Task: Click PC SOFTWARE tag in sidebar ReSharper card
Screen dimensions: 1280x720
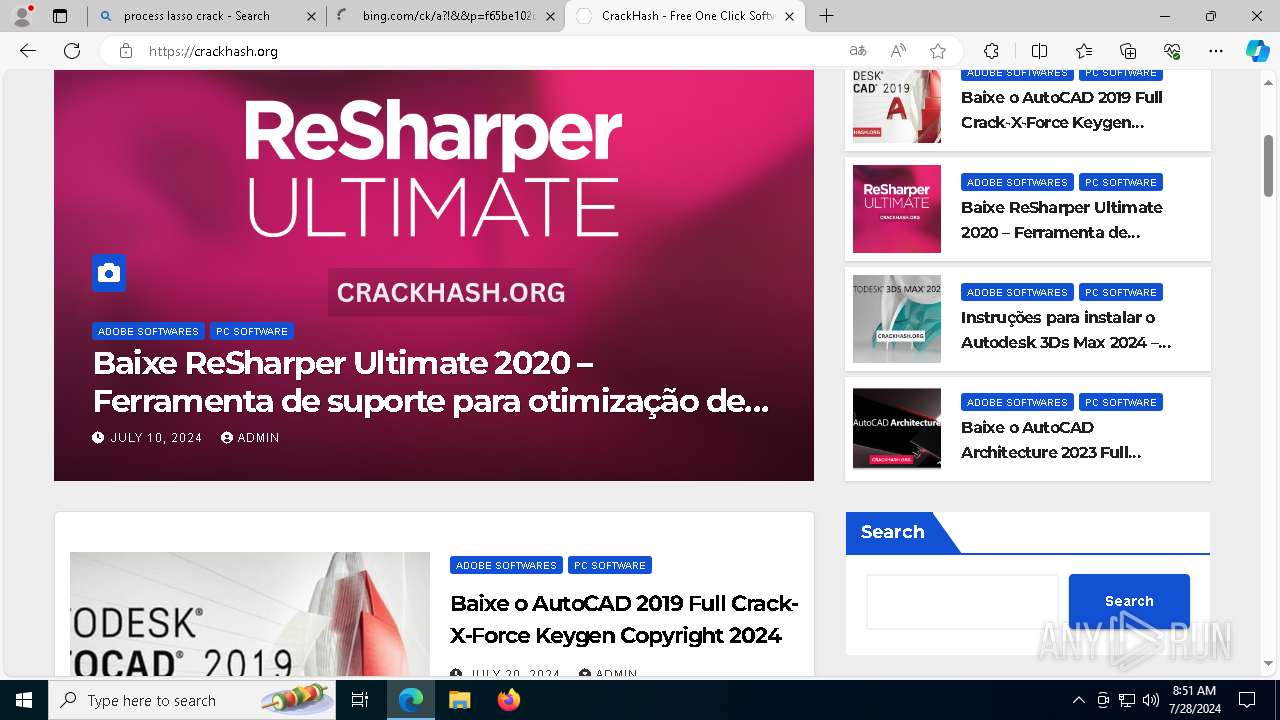Action: 1121,182
